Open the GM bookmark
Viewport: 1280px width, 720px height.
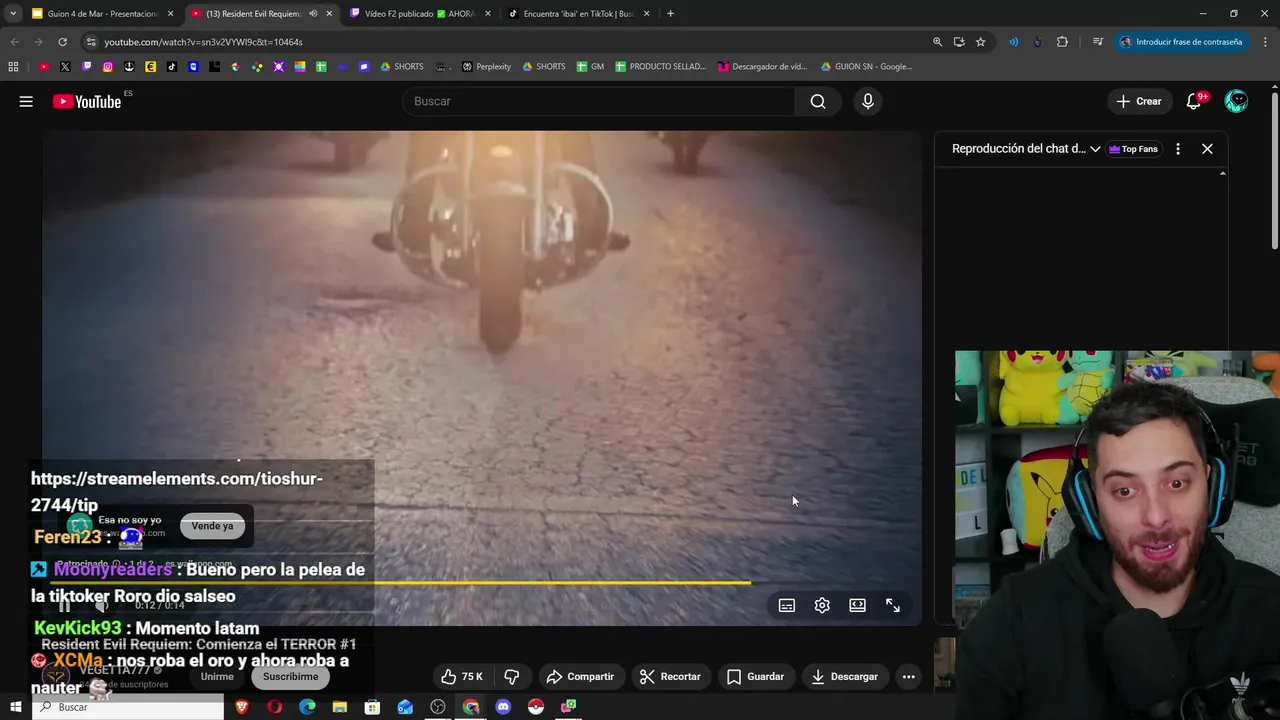point(590,67)
